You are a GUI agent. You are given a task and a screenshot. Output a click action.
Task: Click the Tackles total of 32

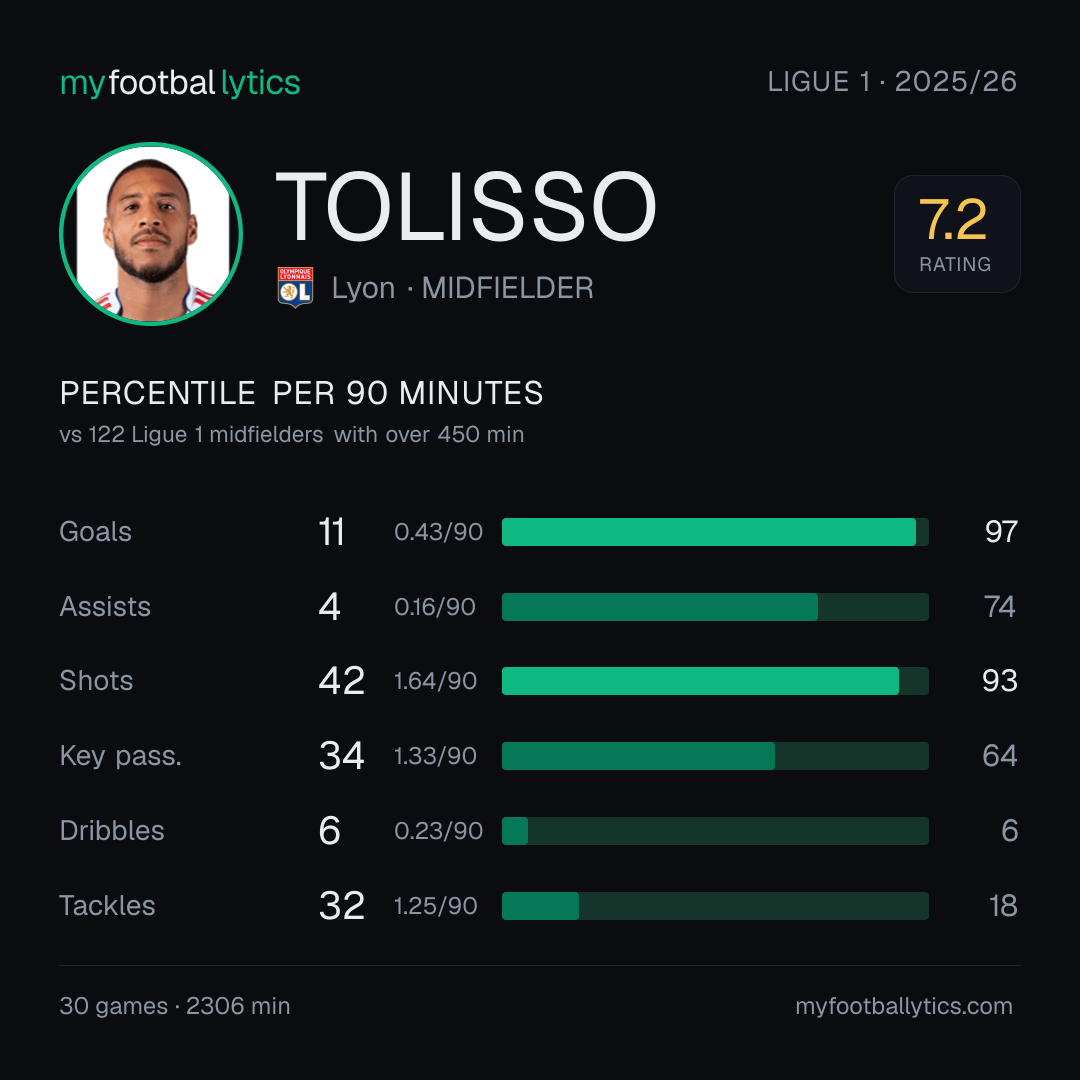pos(342,906)
